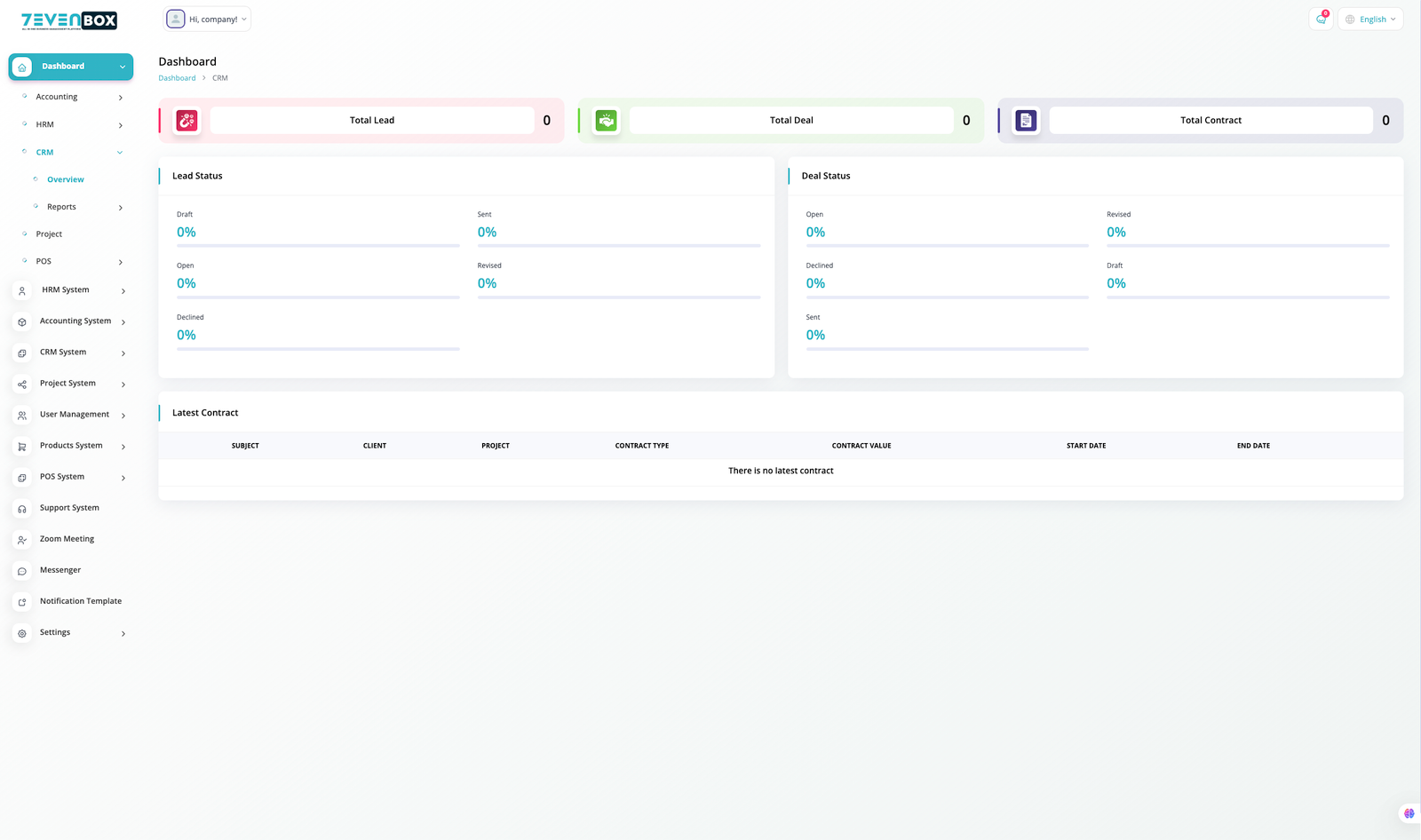The width and height of the screenshot is (1421, 840).
Task: Open the chat notifications icon in header
Action: pos(1321,20)
